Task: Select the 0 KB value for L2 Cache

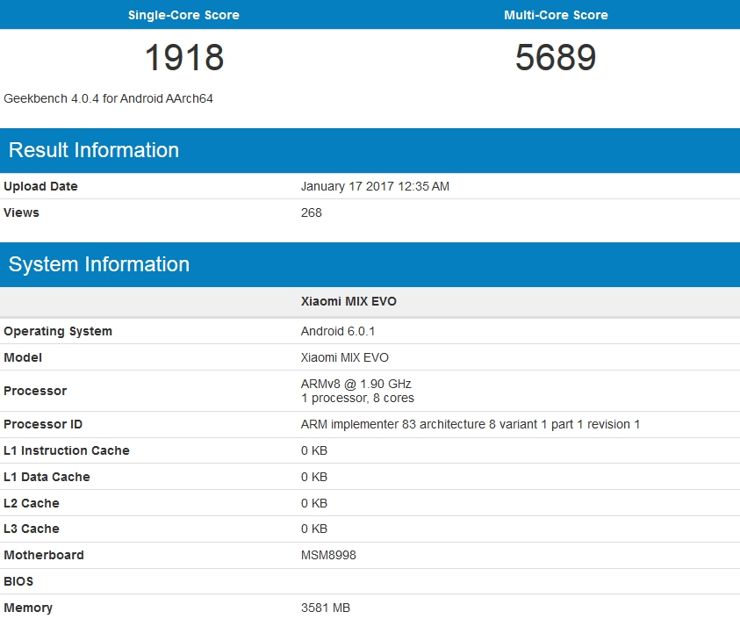Action: click(314, 503)
